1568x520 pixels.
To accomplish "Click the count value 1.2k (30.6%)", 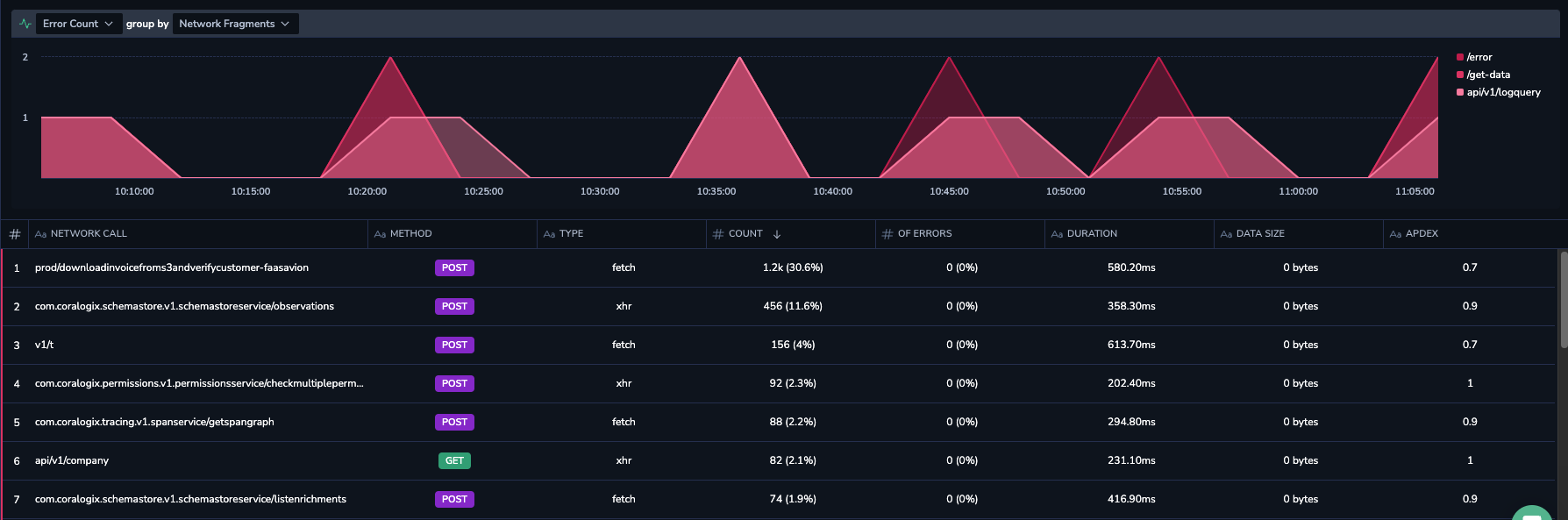I will pos(793,267).
